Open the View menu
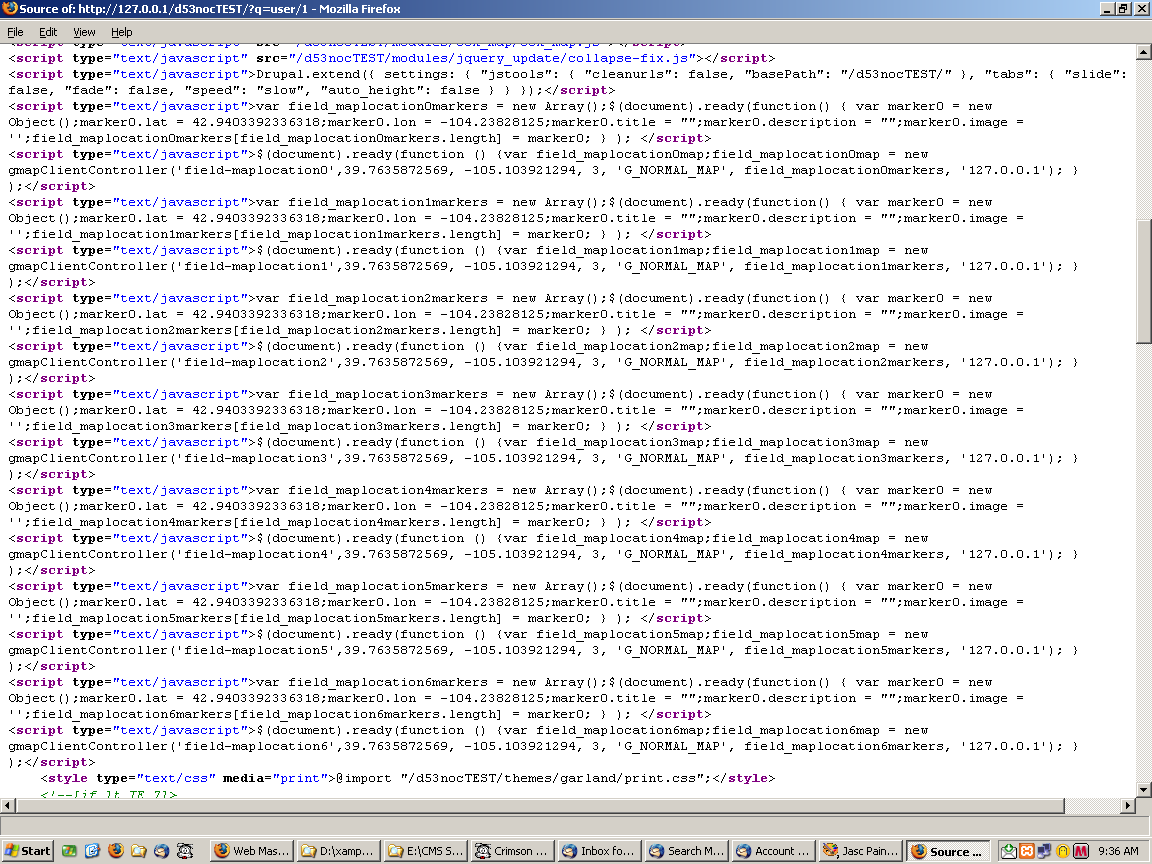This screenshot has height=864, width=1152. tap(84, 32)
